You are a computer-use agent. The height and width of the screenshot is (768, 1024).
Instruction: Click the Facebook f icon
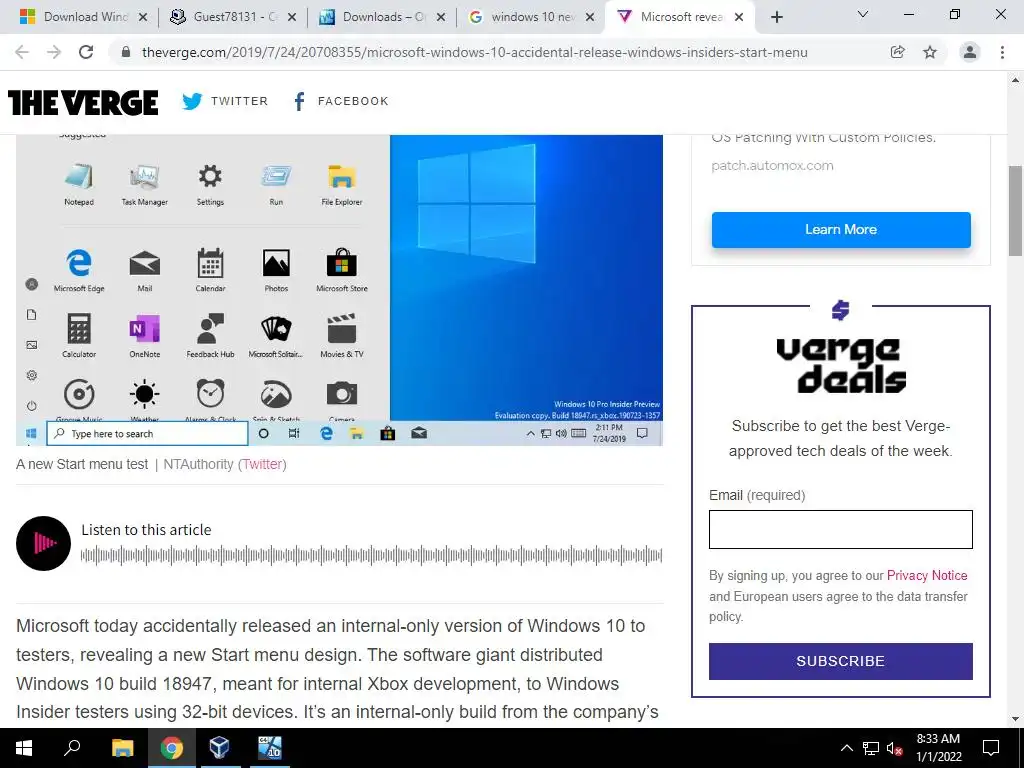[299, 101]
